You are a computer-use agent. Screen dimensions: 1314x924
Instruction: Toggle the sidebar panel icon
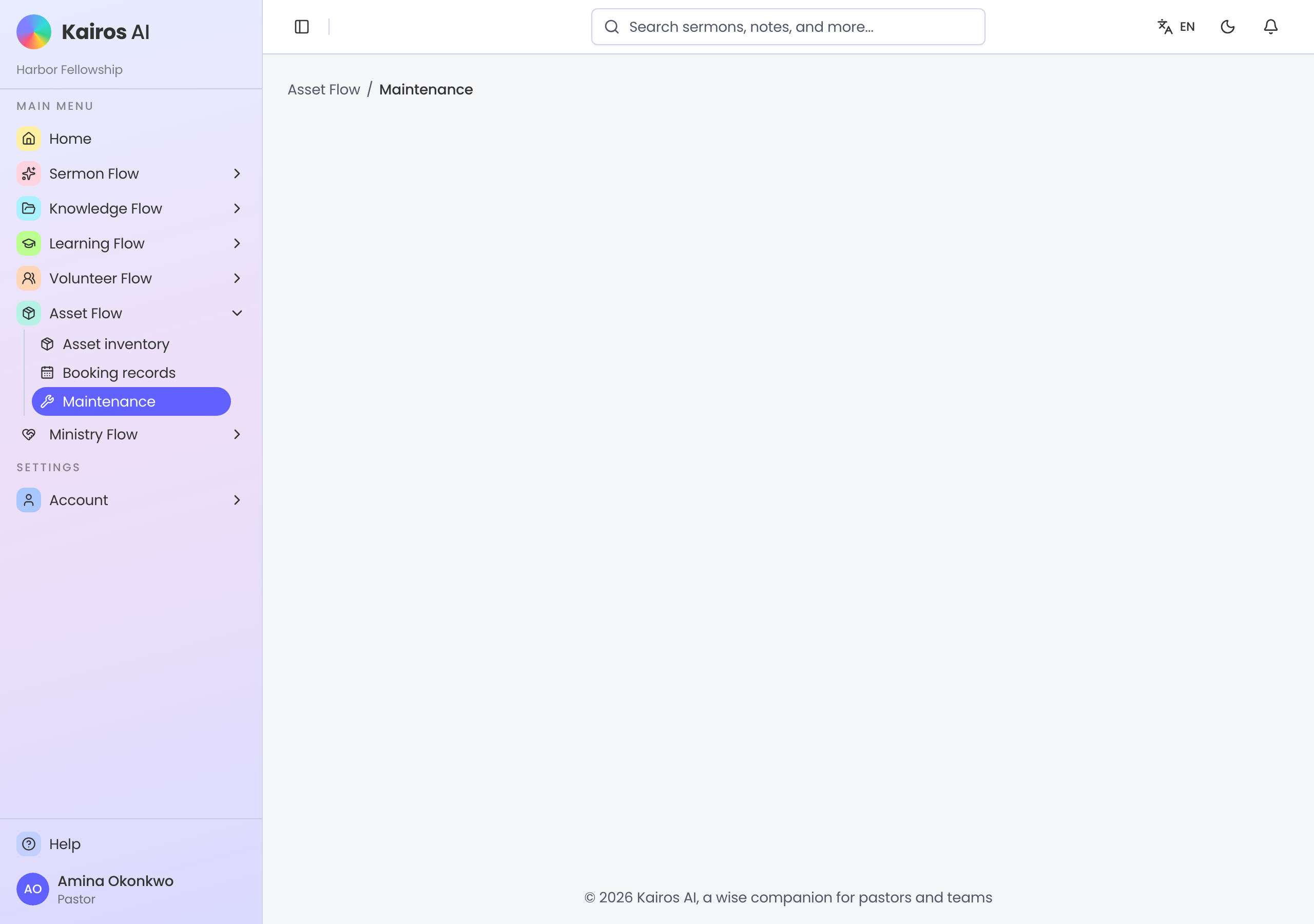302,27
